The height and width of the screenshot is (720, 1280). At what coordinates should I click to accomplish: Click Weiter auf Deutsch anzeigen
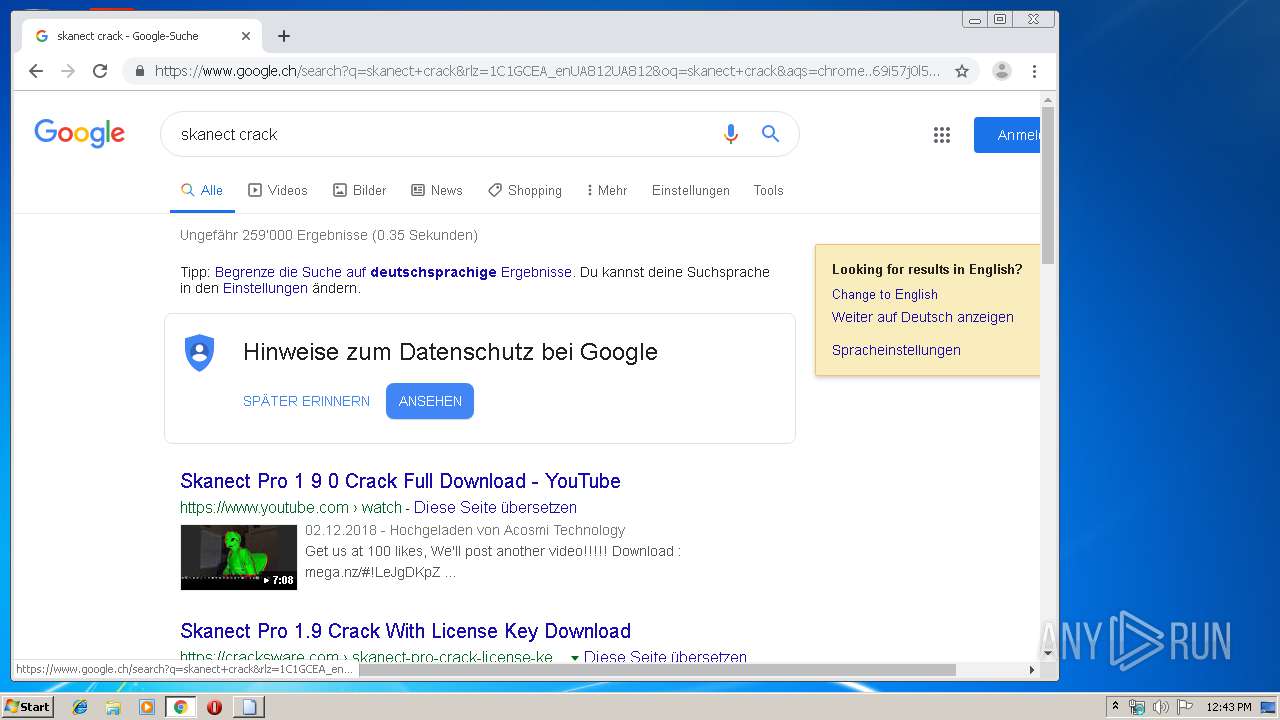[923, 317]
